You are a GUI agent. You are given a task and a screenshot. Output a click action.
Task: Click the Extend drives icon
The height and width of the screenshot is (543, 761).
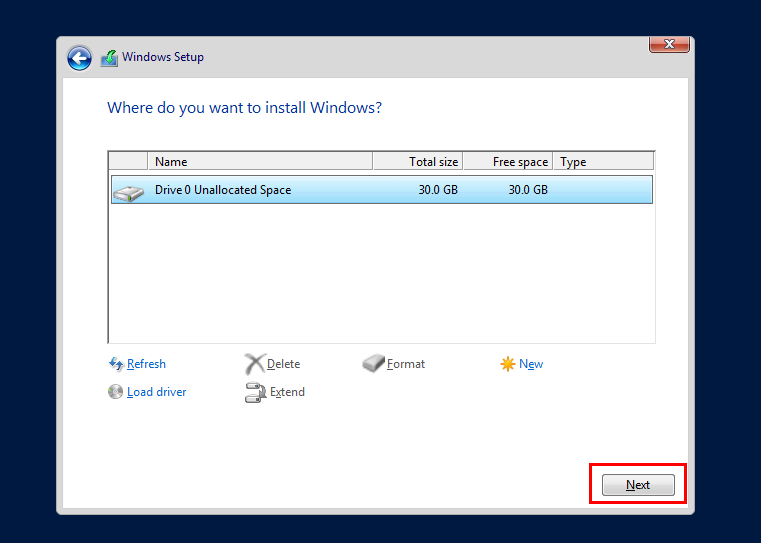[255, 392]
